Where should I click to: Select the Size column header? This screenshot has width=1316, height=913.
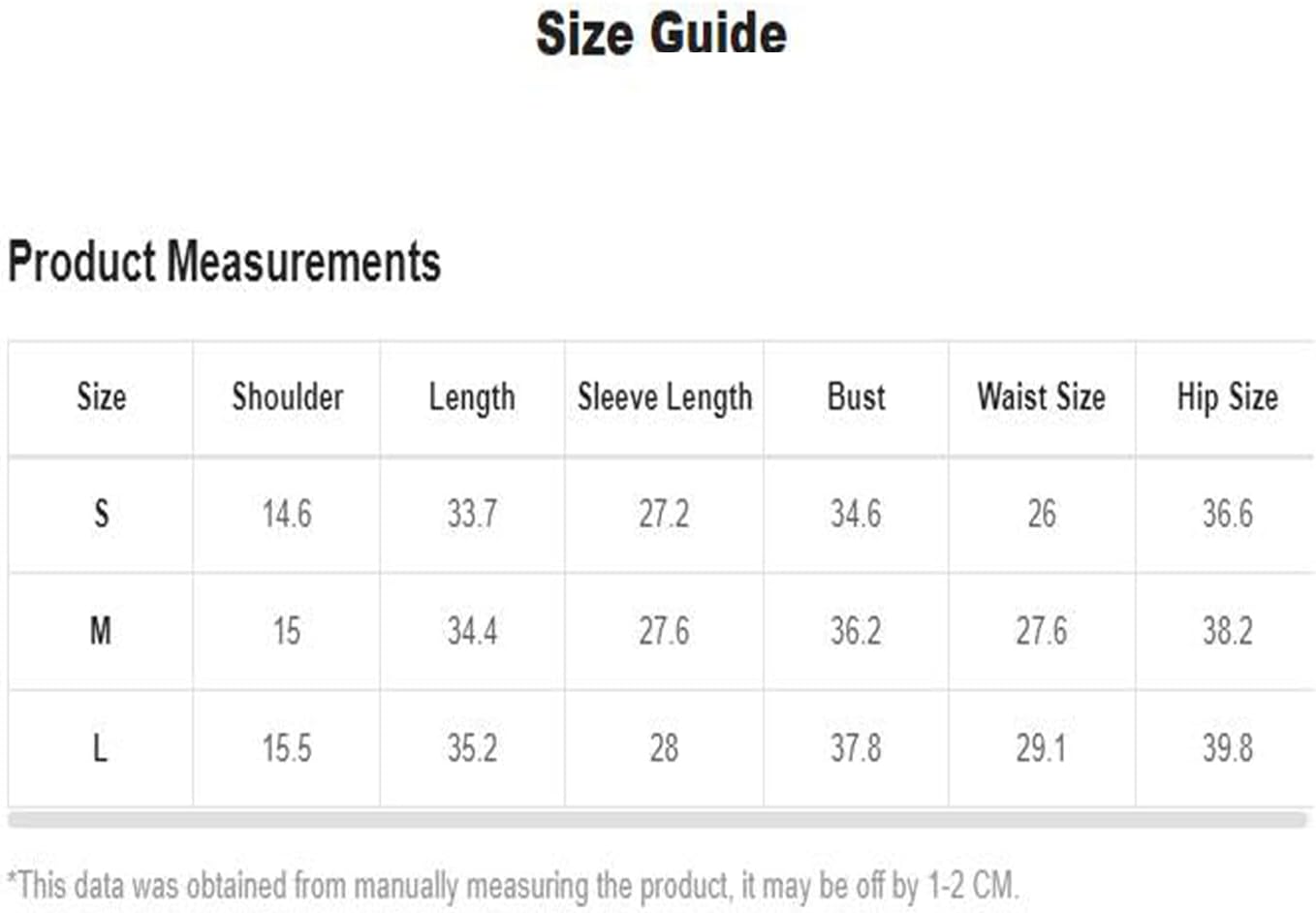tap(102, 396)
